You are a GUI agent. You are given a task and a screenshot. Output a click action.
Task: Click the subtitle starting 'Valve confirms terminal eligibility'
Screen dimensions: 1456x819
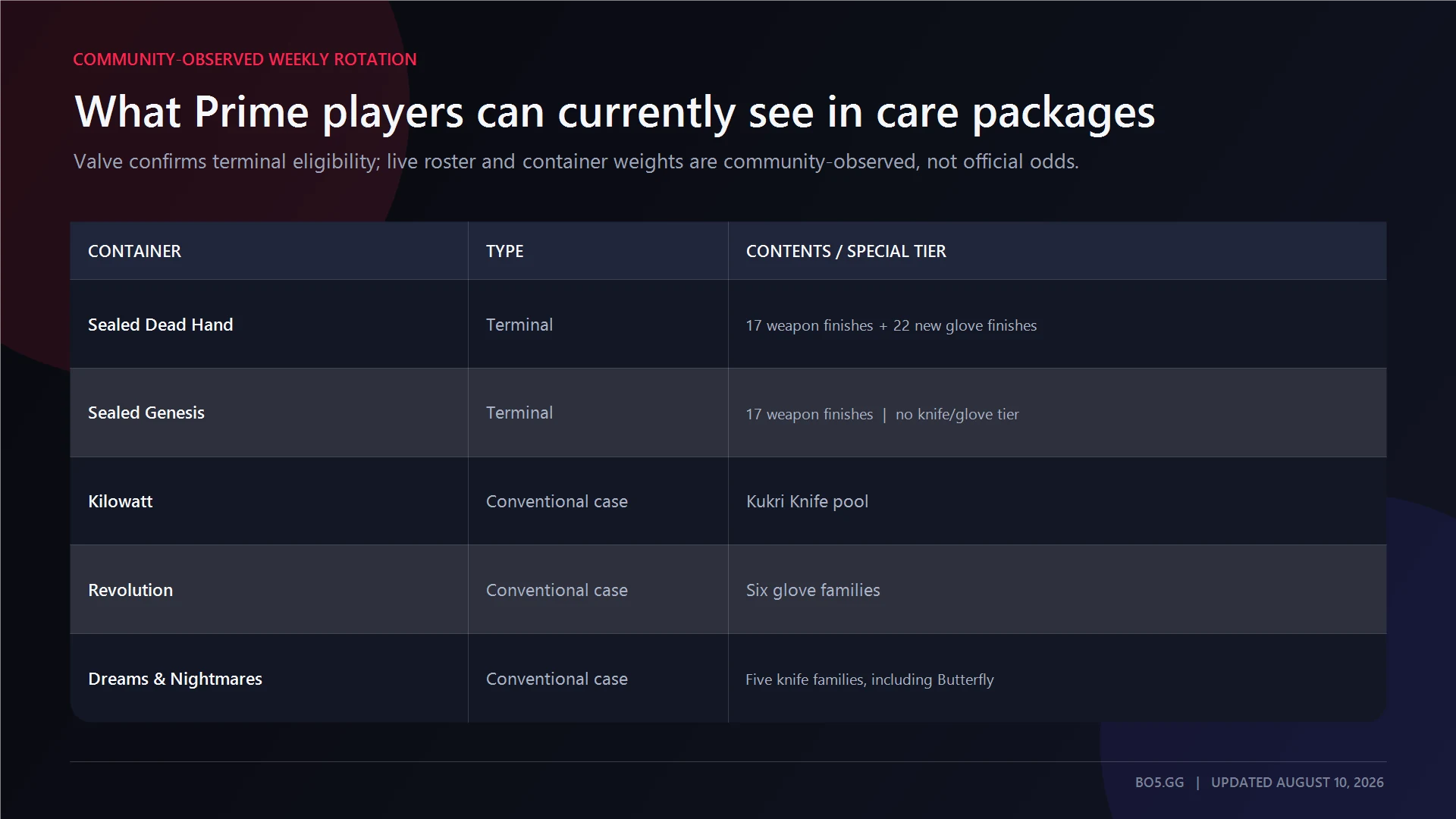click(576, 162)
